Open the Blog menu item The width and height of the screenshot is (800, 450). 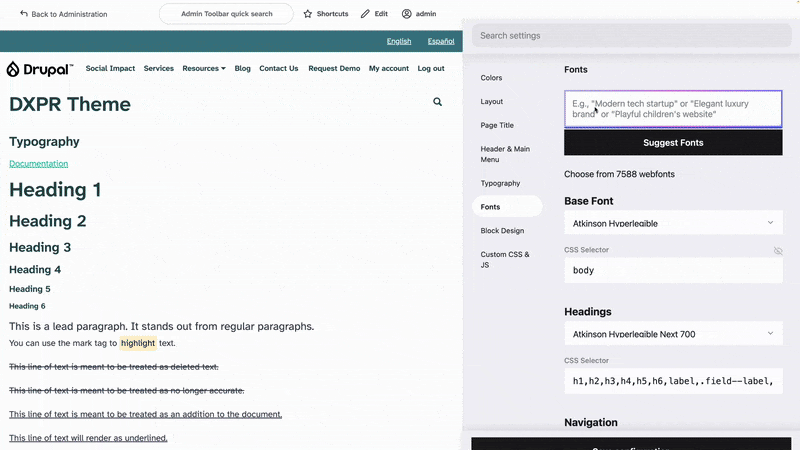point(242,68)
